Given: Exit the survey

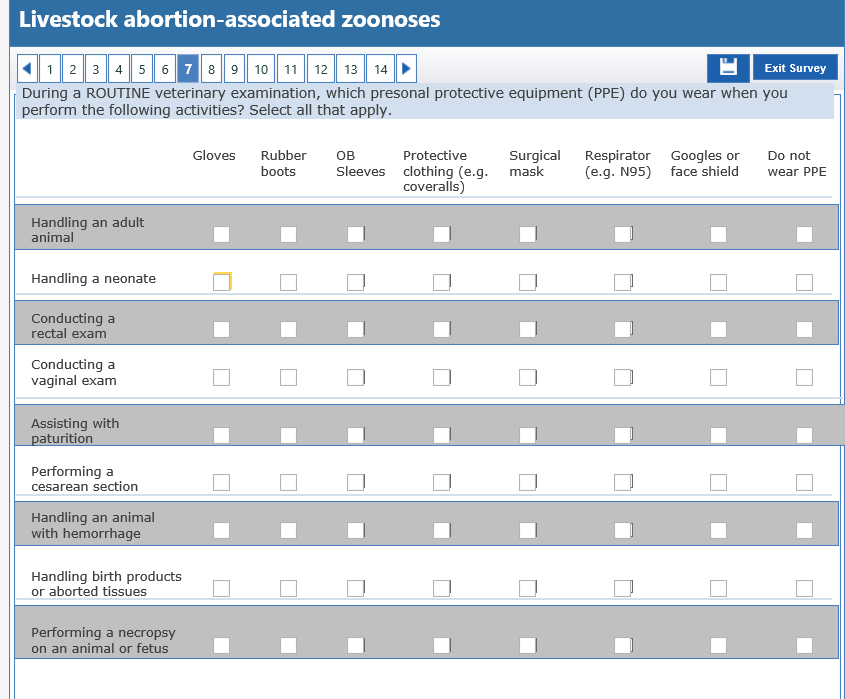Looking at the screenshot, I should (795, 68).
